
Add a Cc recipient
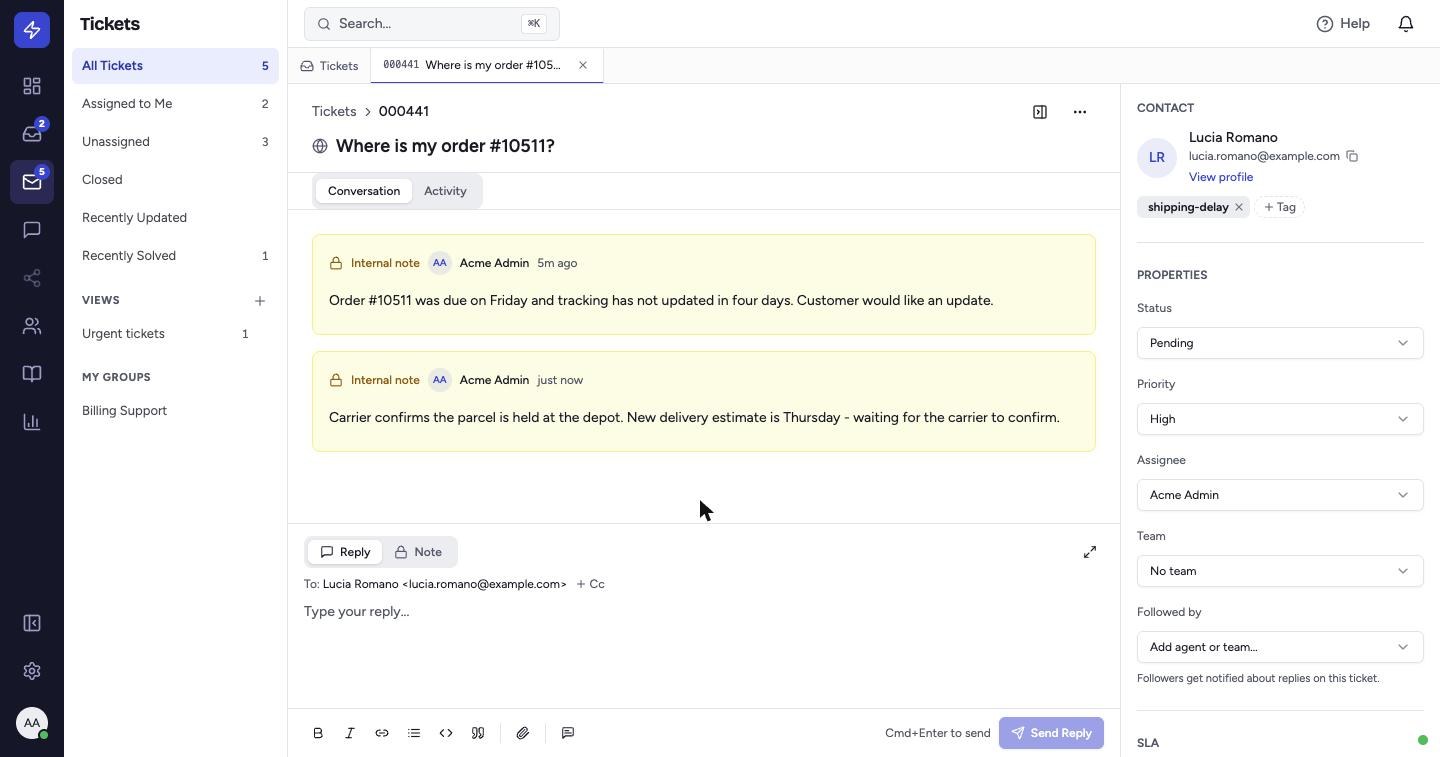pyautogui.click(x=590, y=584)
